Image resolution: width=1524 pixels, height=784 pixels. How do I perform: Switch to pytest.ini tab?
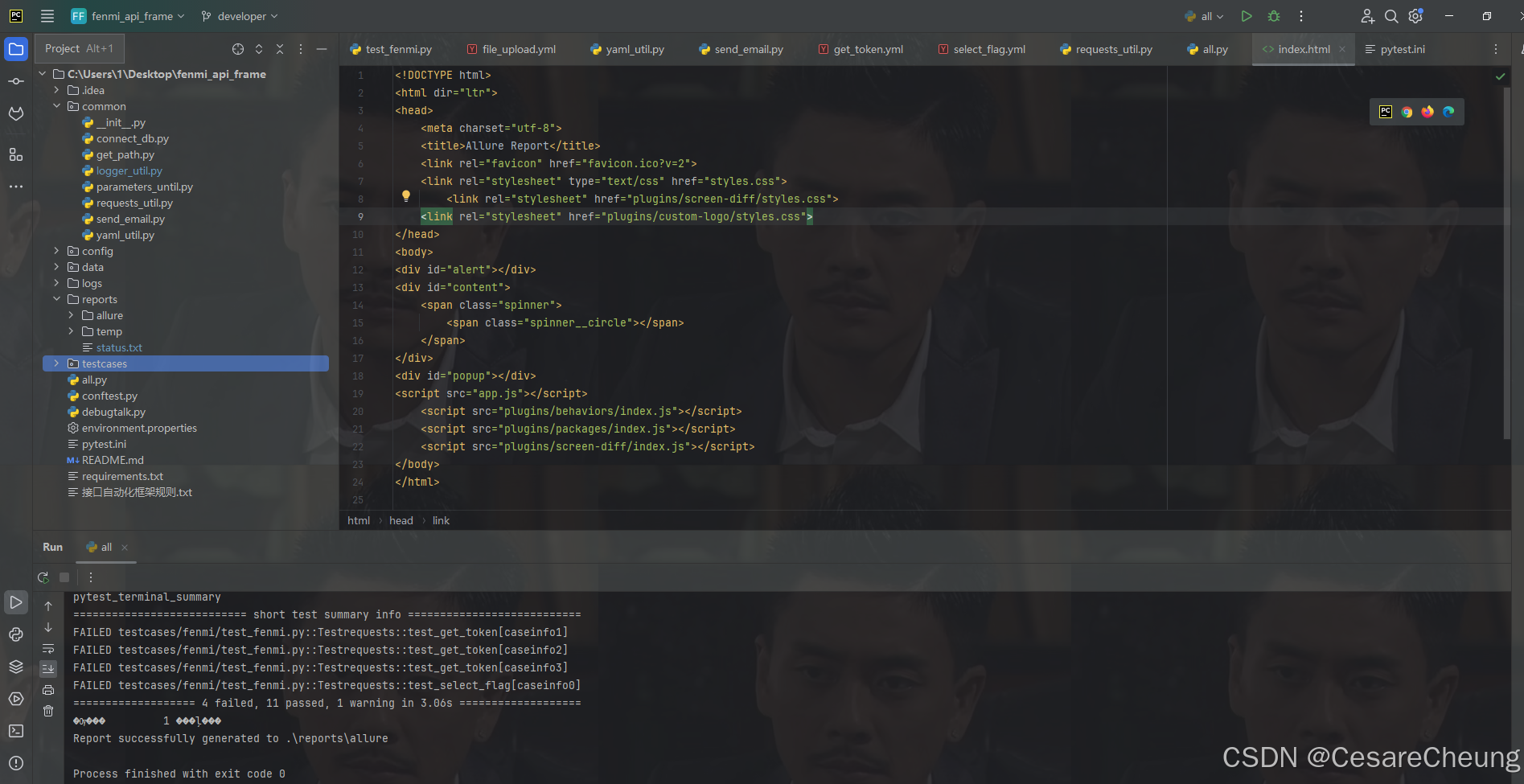coord(1395,49)
